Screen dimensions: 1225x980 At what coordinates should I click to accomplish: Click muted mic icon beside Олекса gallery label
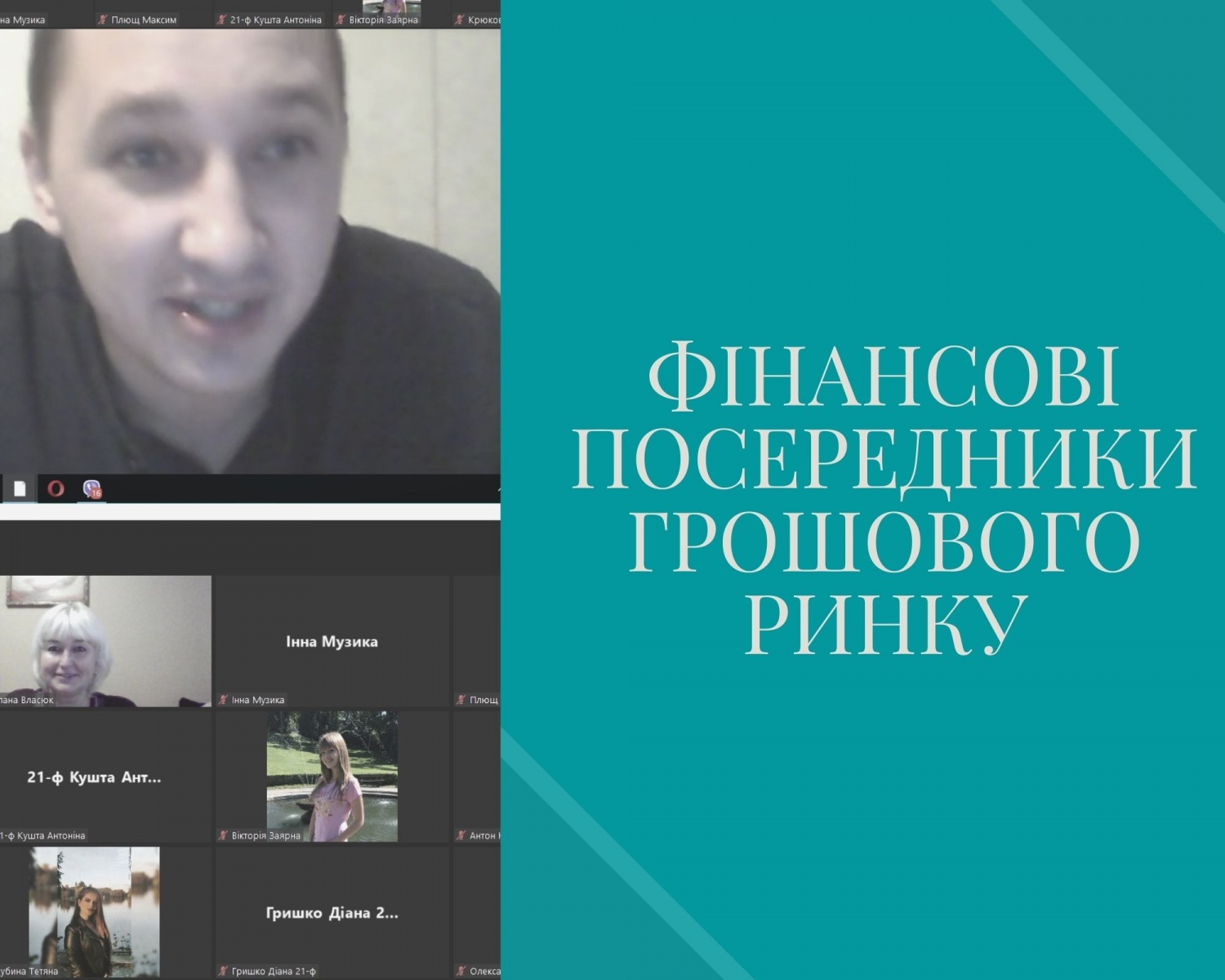click(x=461, y=971)
